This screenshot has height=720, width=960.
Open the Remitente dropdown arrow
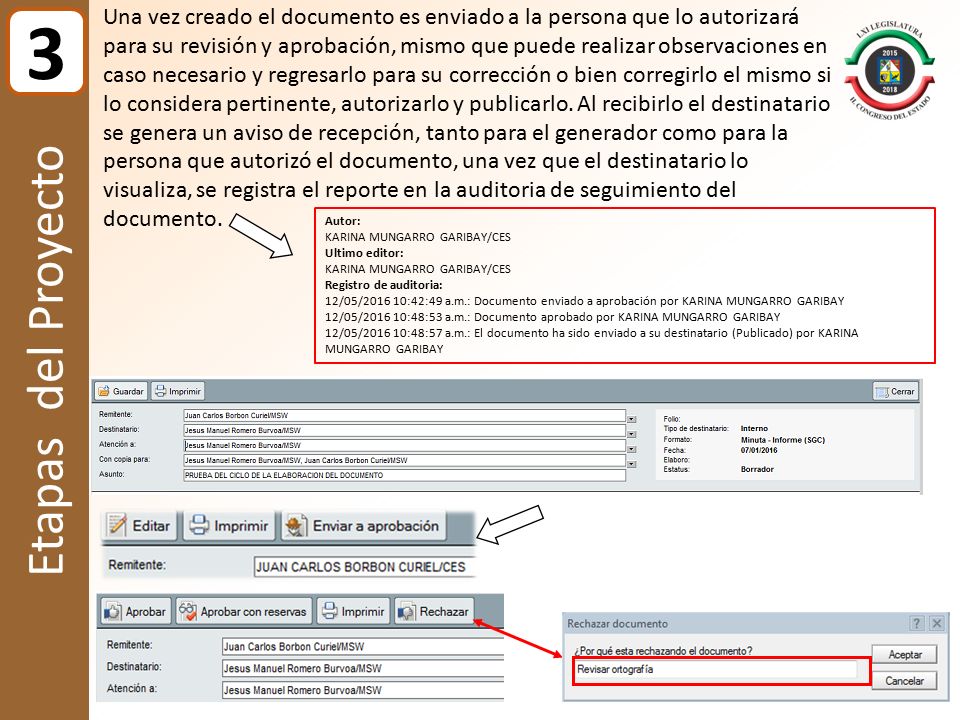(631, 419)
